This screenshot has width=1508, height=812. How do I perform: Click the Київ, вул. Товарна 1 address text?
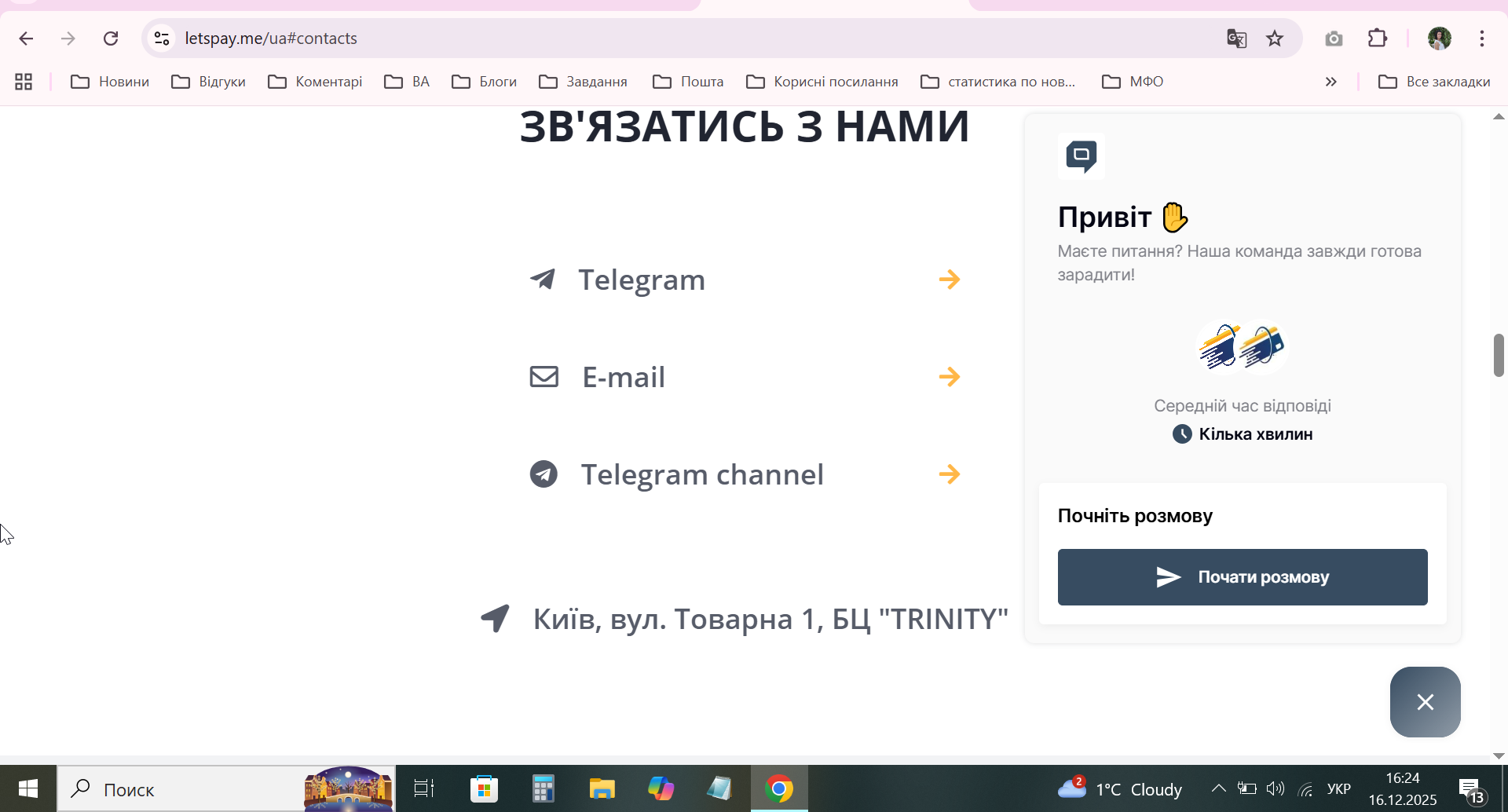[x=770, y=619]
